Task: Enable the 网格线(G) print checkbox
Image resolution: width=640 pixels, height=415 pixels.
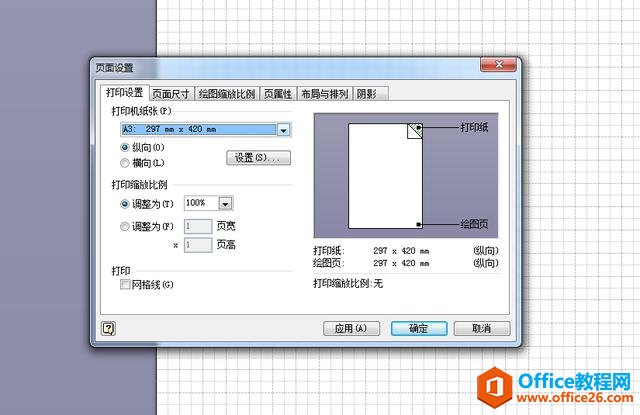Action: coord(125,284)
